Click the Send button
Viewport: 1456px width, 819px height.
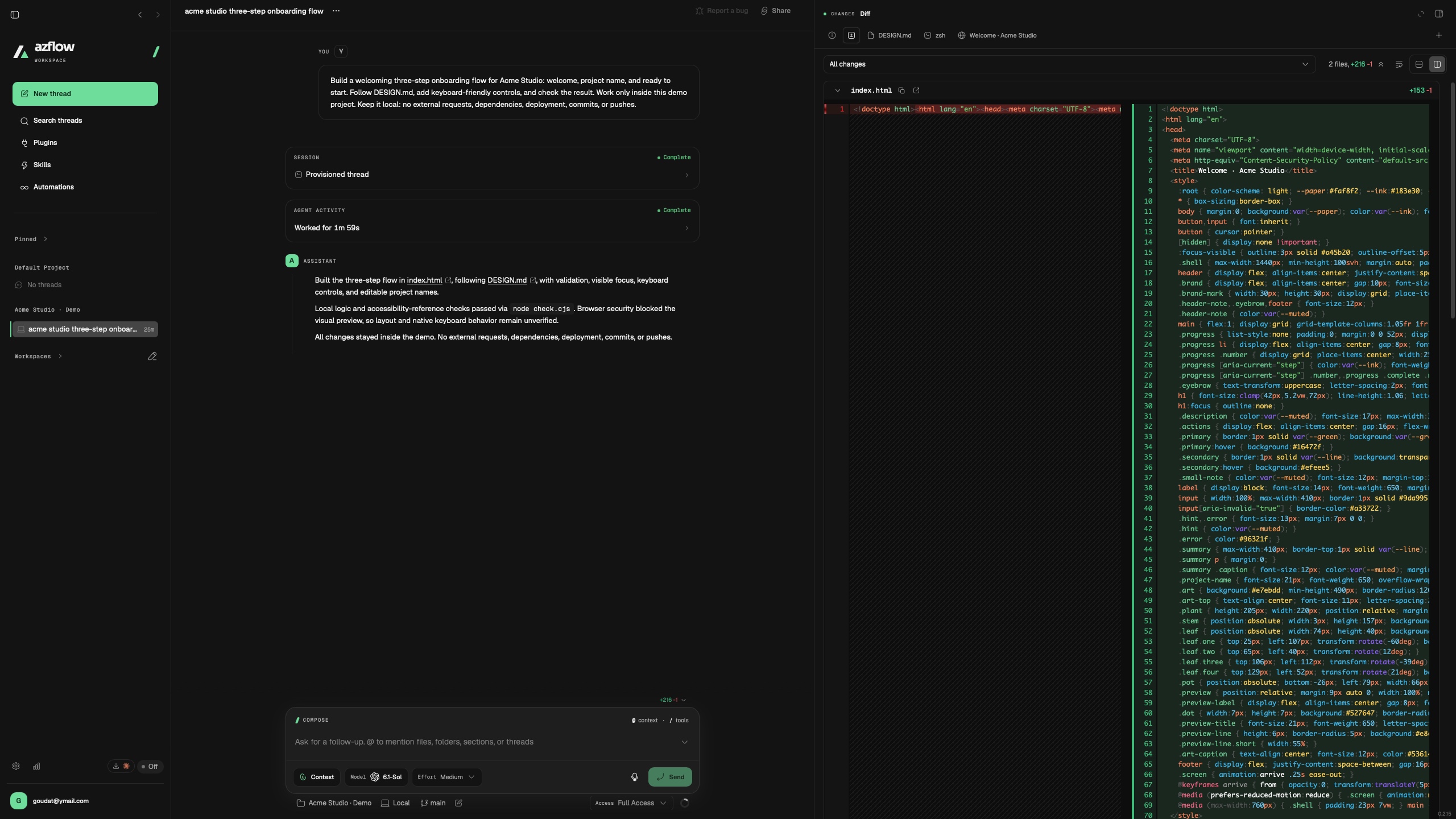pos(670,777)
